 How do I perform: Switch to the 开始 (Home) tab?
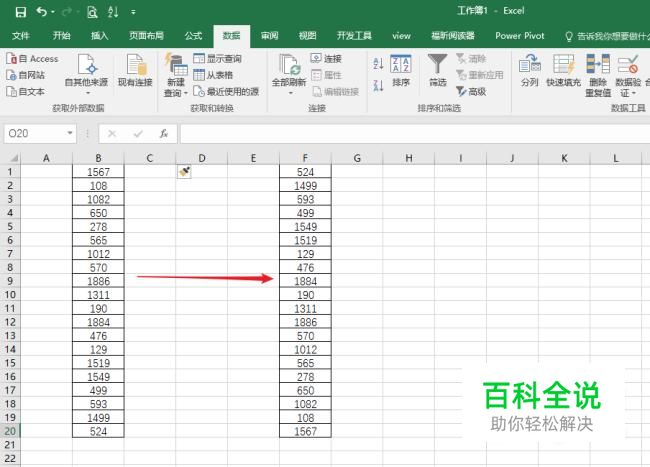click(61, 36)
